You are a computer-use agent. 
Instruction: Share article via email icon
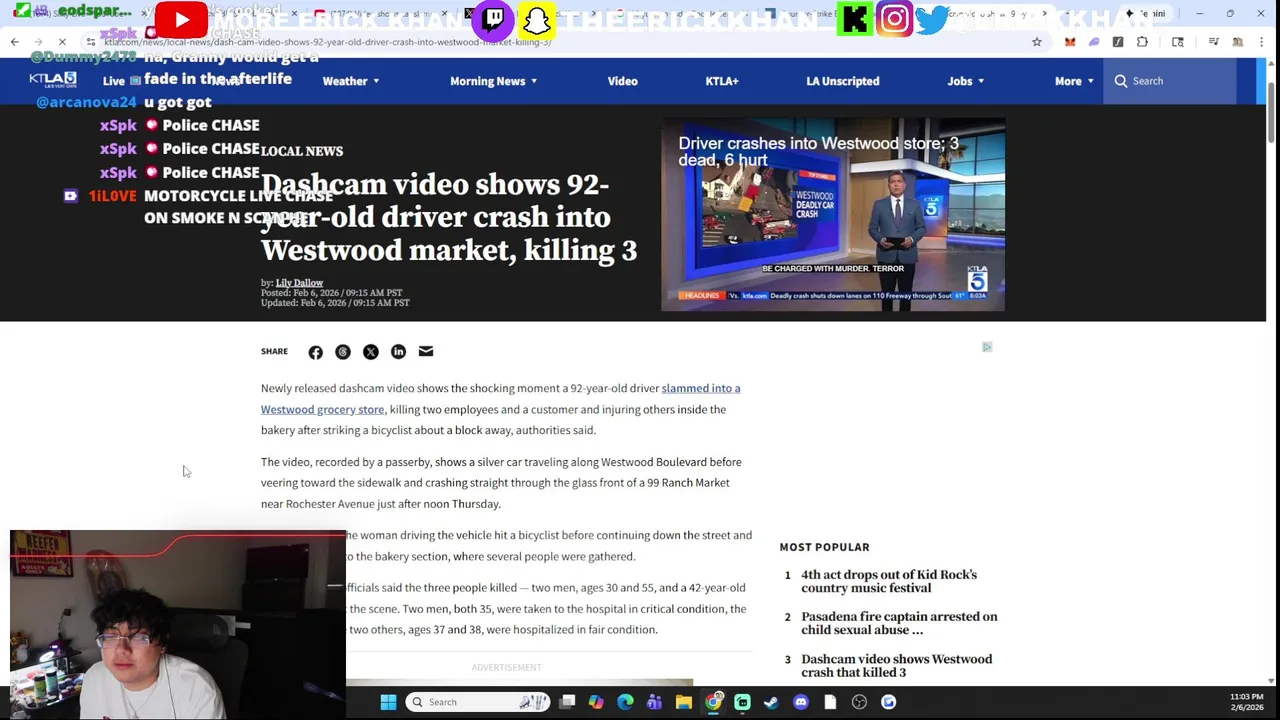[426, 352]
